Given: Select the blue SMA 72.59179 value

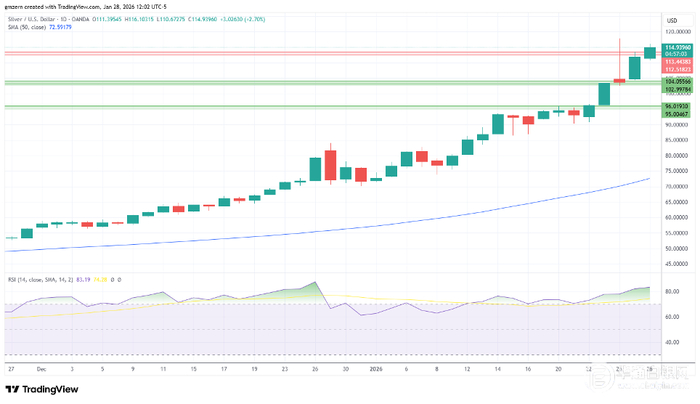Looking at the screenshot, I should coord(60,27).
